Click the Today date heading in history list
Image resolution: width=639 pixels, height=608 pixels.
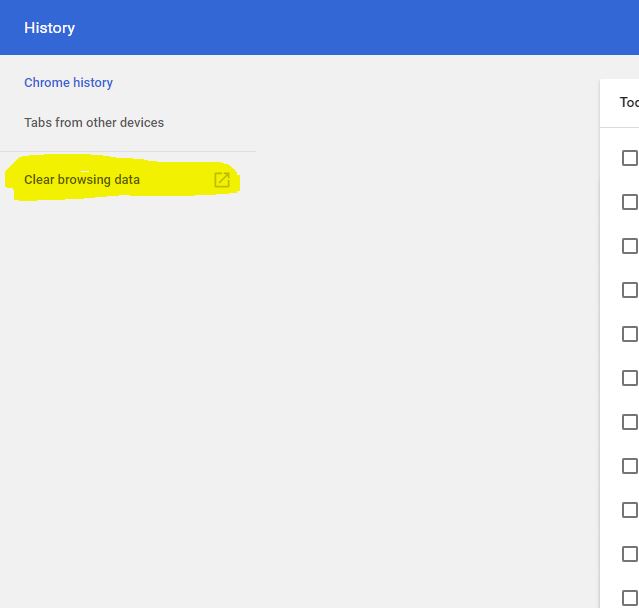point(628,103)
